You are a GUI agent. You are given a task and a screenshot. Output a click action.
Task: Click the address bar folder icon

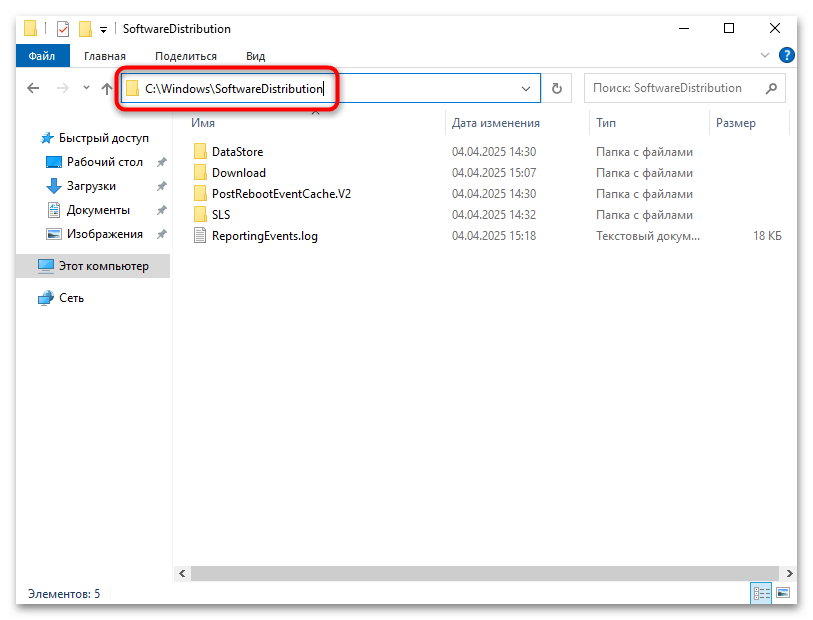pos(133,88)
